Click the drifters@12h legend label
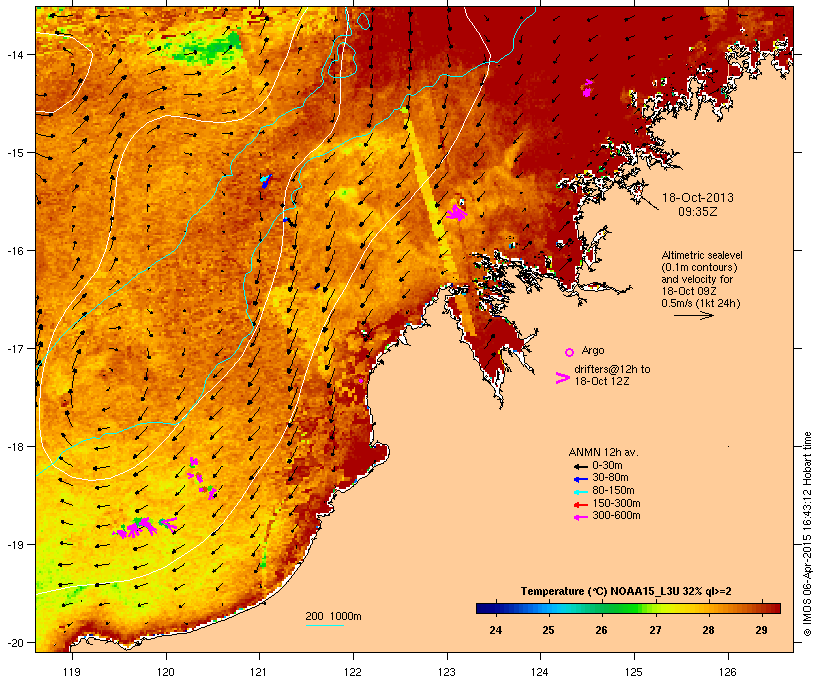The image size is (820, 680). (612, 369)
